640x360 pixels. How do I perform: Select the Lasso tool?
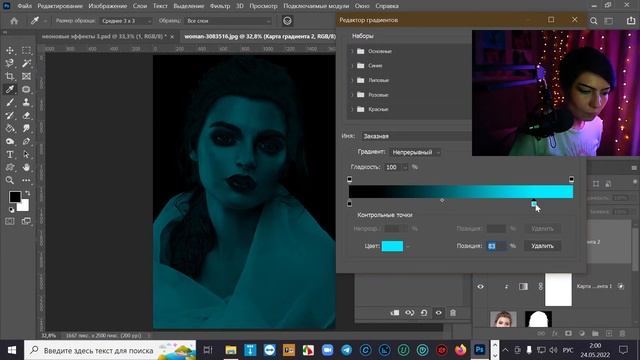[10, 63]
